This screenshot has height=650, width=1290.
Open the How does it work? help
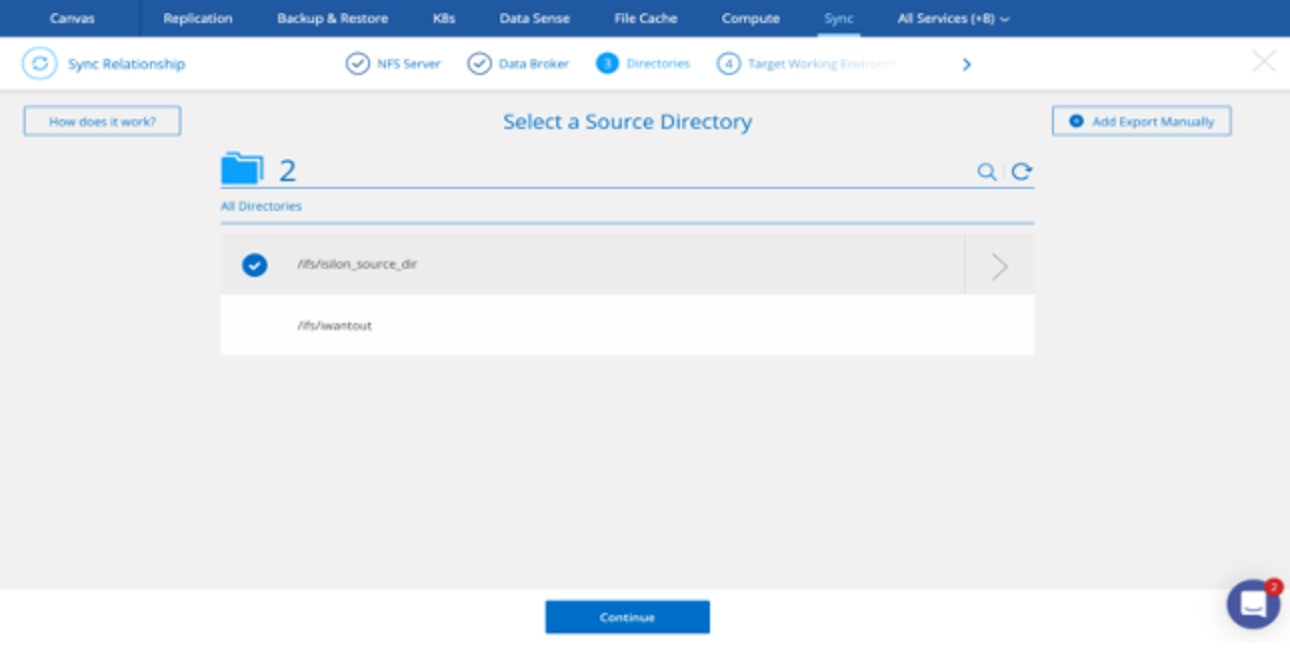coord(103,122)
